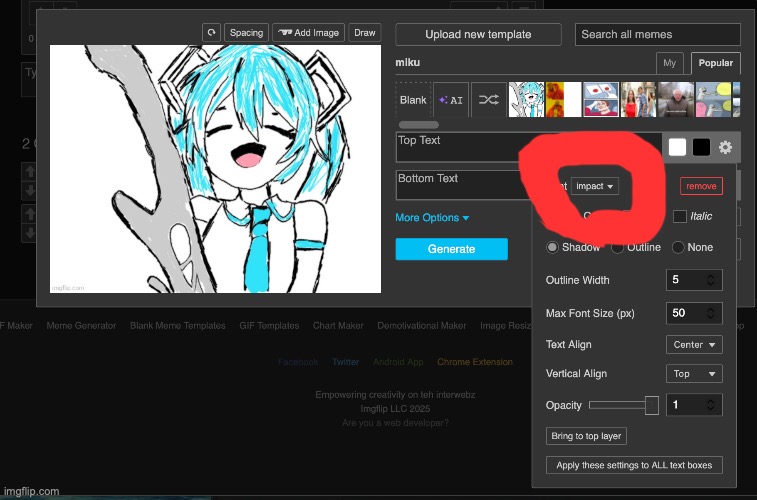Open the Vertical Align dropdown

pos(694,374)
